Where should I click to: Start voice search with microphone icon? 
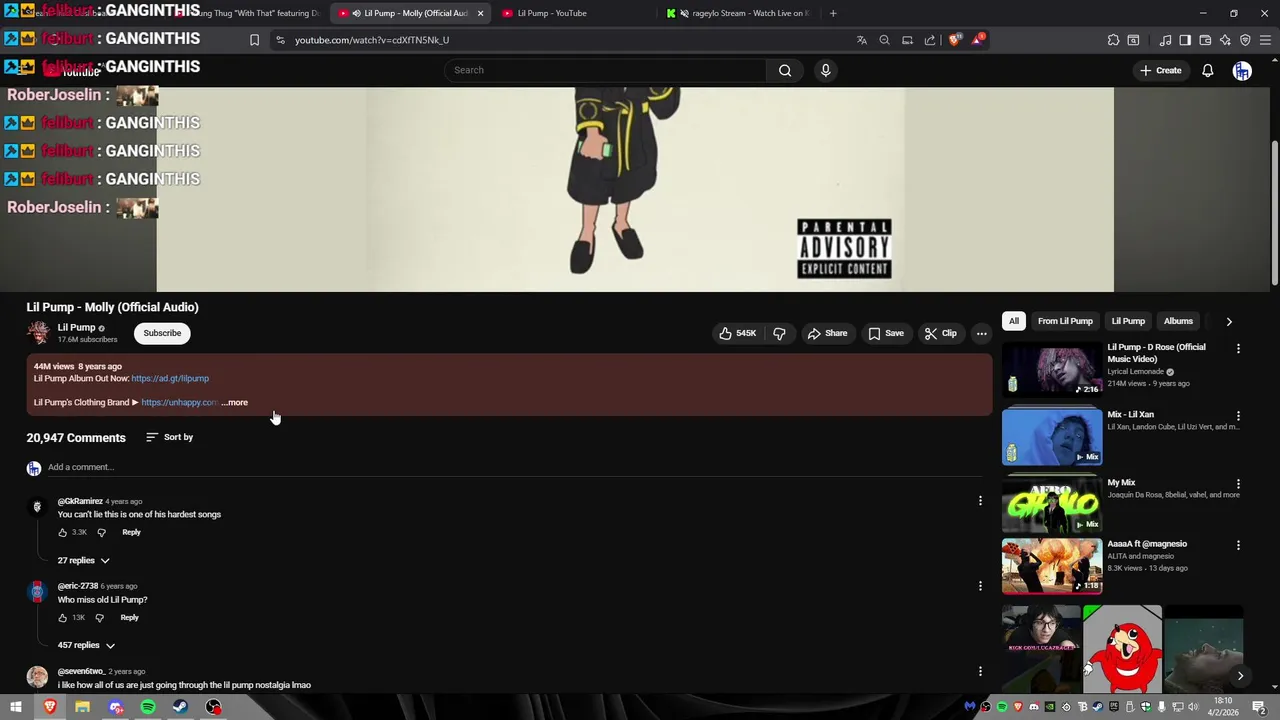click(x=825, y=70)
